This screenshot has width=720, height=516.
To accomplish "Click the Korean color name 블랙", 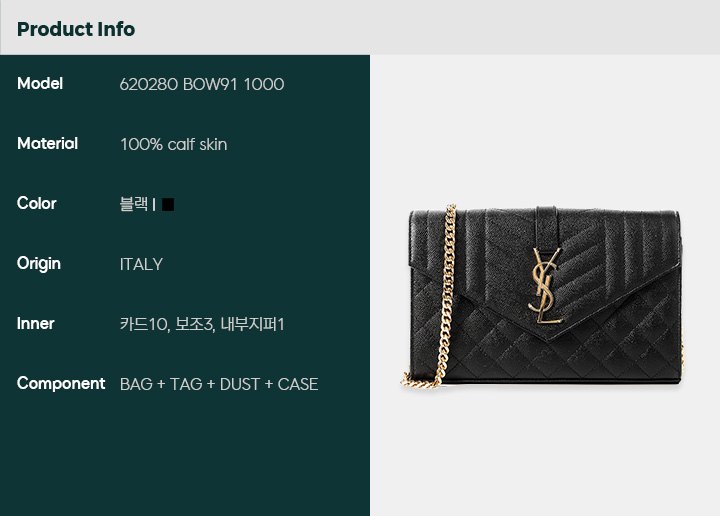I will pyautogui.click(x=134, y=204).
